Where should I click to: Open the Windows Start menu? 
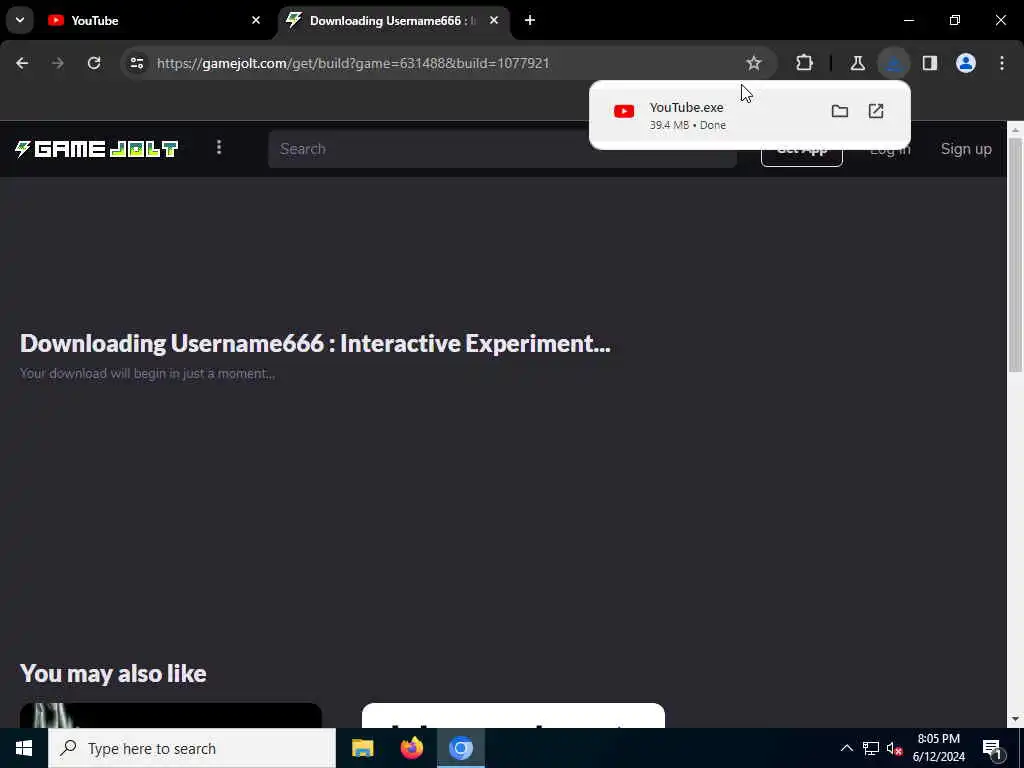point(24,748)
